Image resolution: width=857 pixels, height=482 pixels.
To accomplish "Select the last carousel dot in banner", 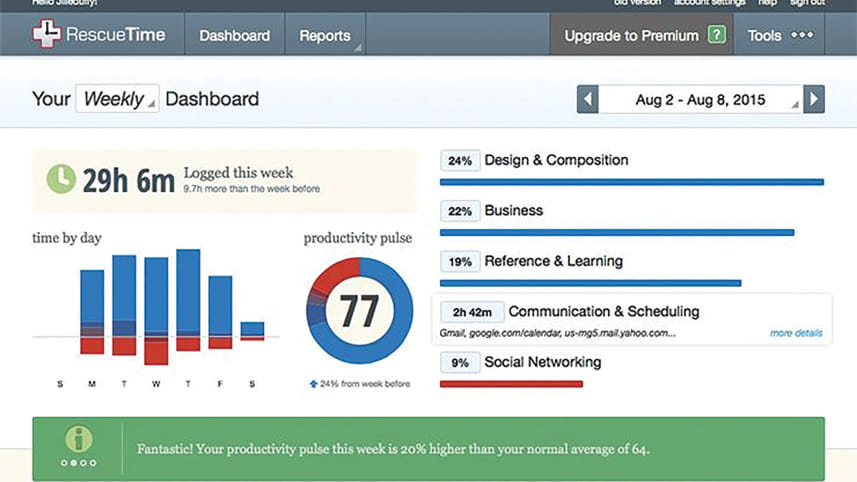I will pos(92,462).
